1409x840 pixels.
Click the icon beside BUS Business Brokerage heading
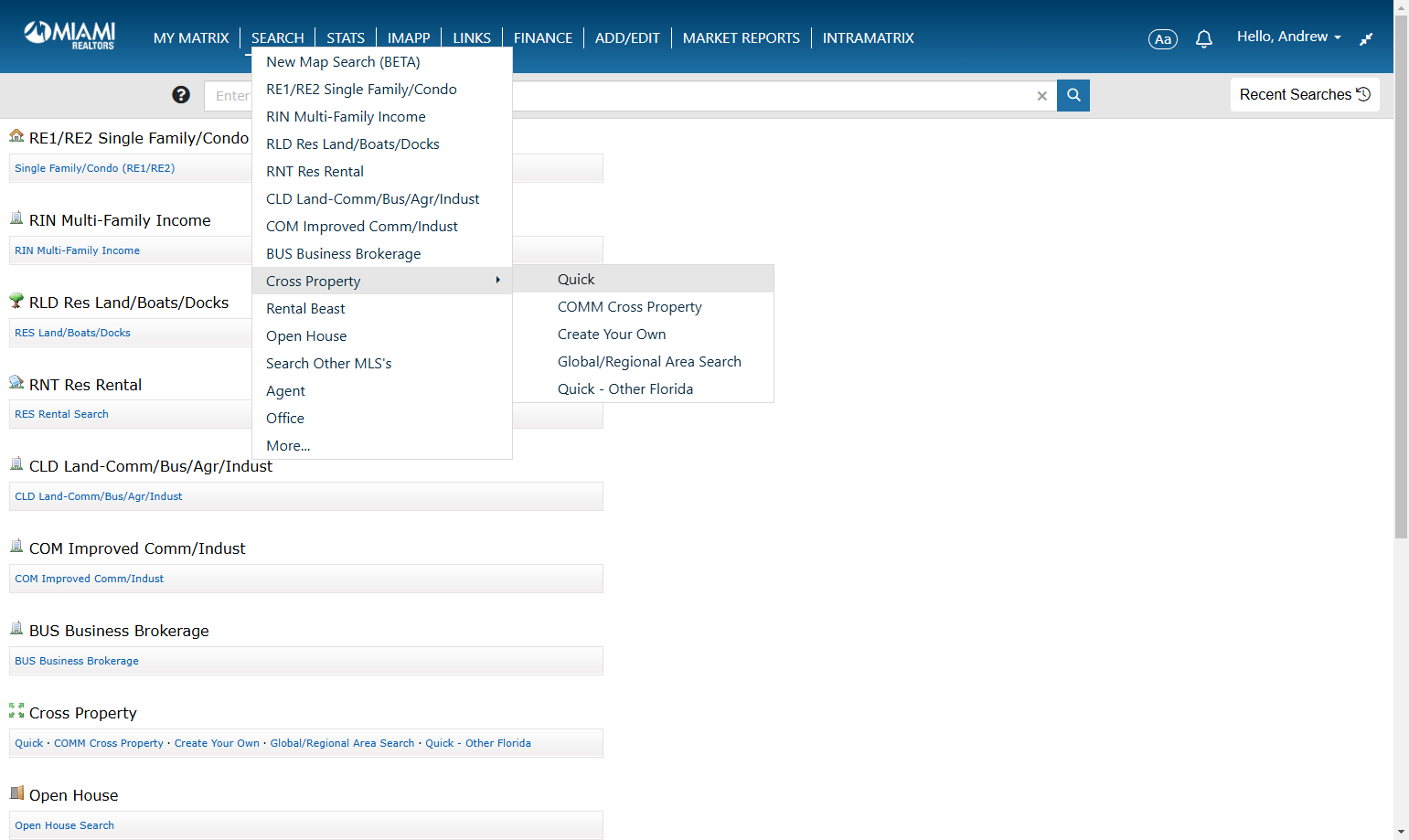[x=16, y=628]
